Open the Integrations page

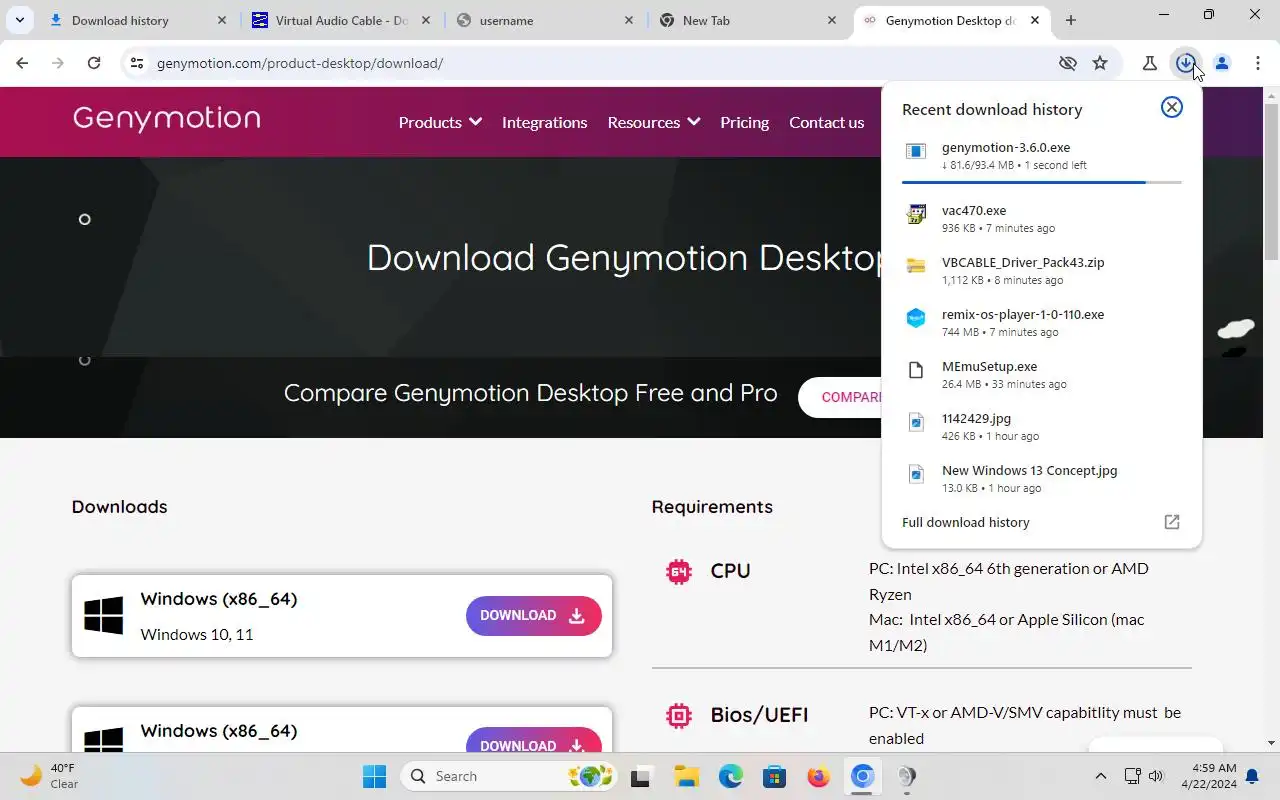click(544, 122)
